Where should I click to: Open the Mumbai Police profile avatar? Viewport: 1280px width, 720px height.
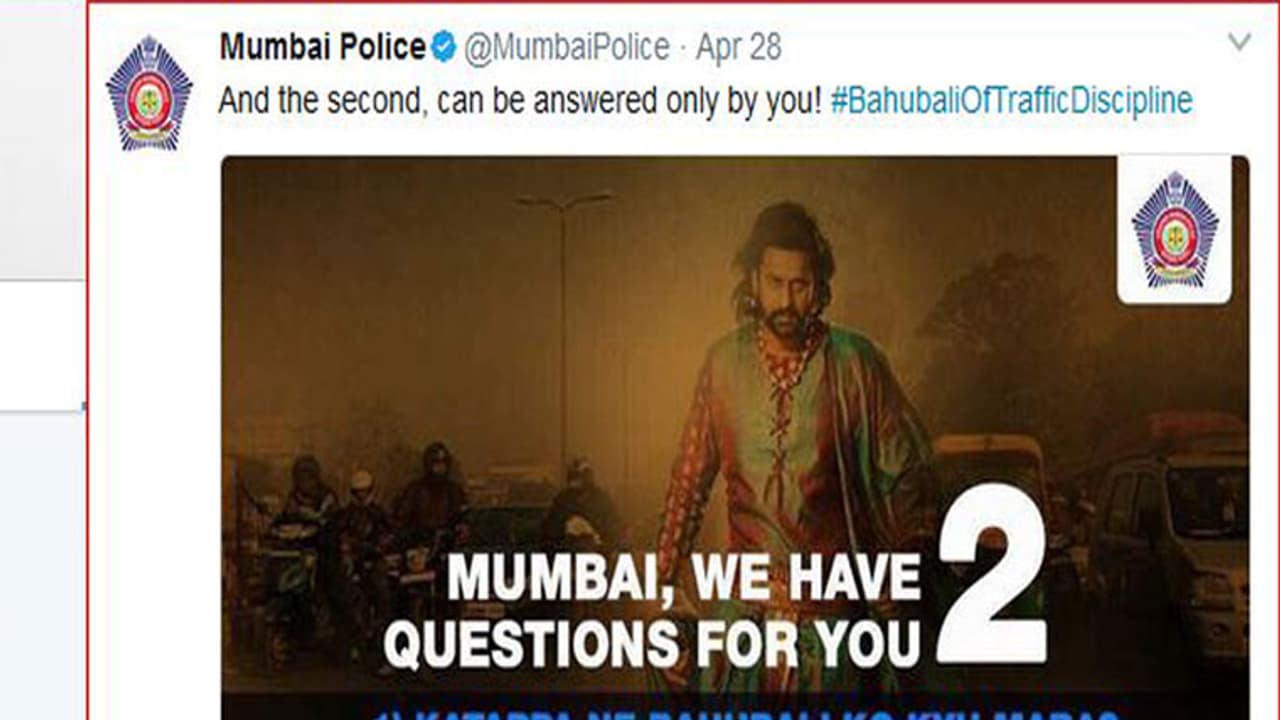(149, 93)
